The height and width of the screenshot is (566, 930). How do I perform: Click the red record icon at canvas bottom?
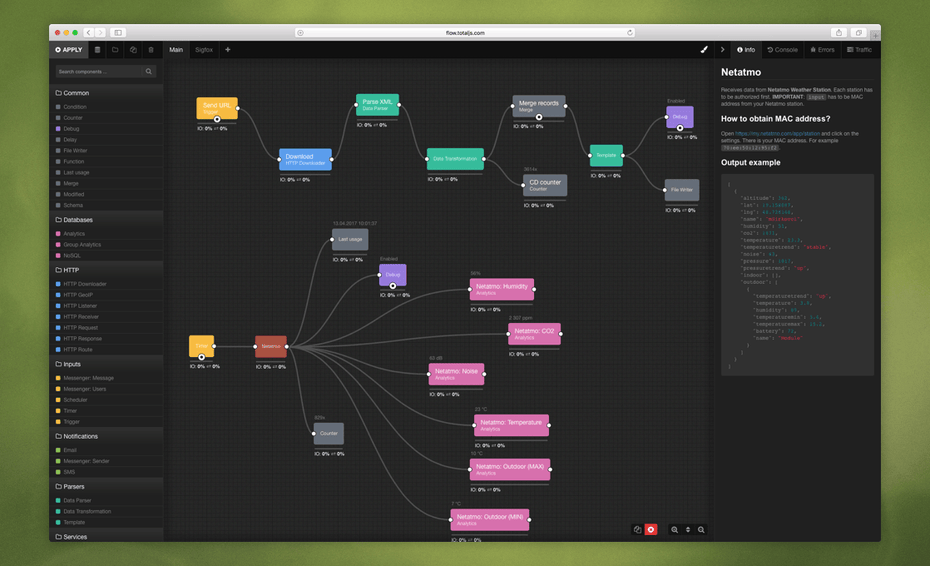point(651,530)
